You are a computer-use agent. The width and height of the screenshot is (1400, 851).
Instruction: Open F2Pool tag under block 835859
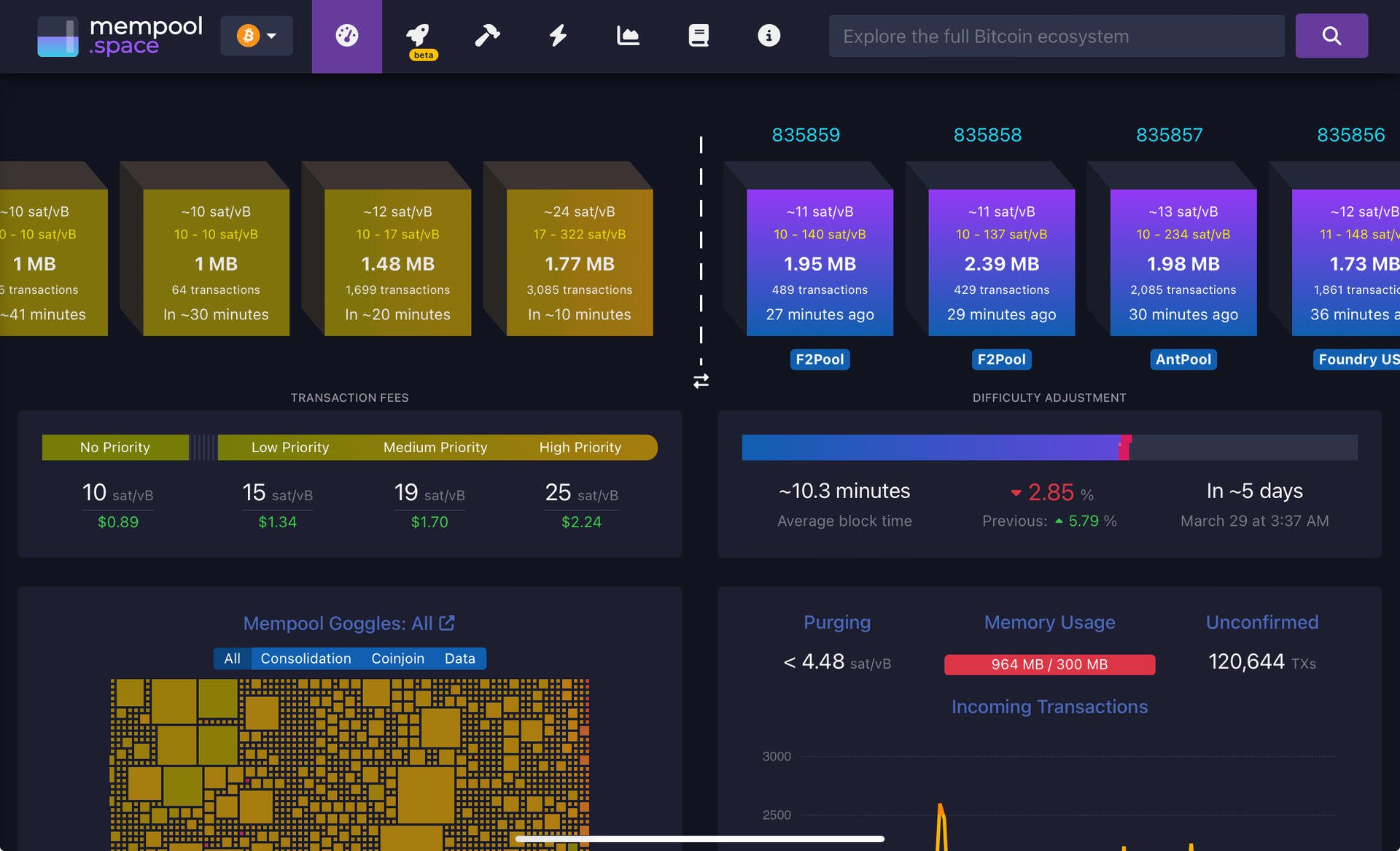pyautogui.click(x=820, y=360)
